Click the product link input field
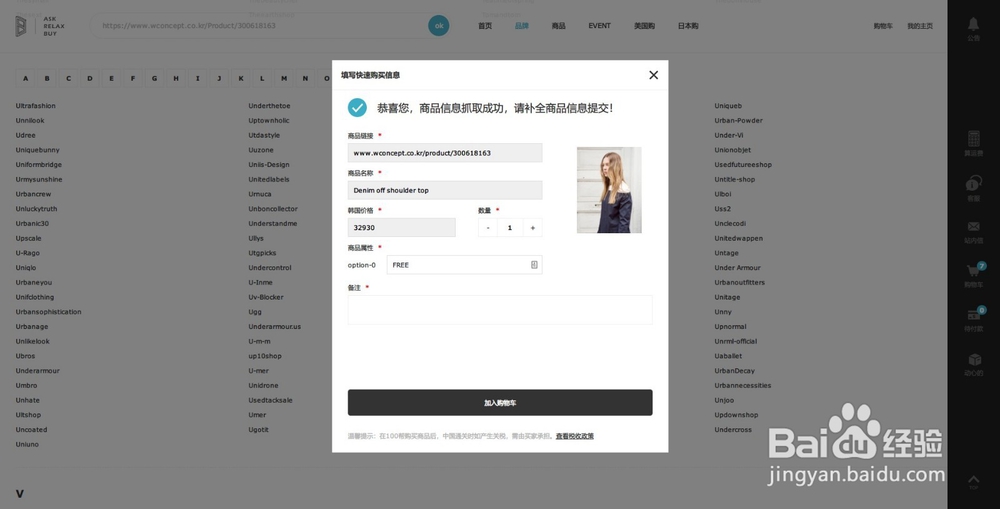 pyautogui.click(x=445, y=153)
